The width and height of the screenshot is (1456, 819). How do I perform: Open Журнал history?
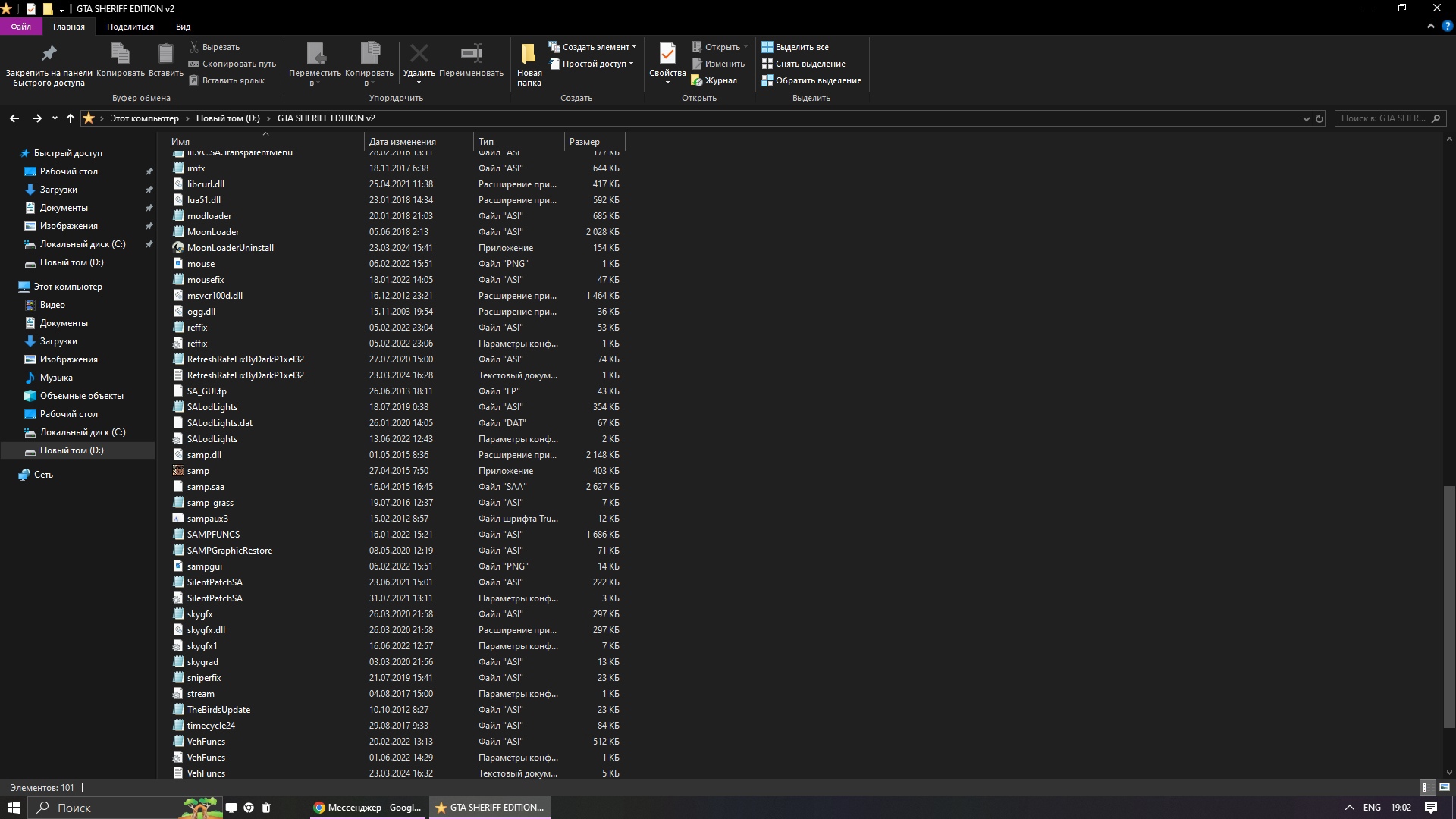pyautogui.click(x=714, y=80)
